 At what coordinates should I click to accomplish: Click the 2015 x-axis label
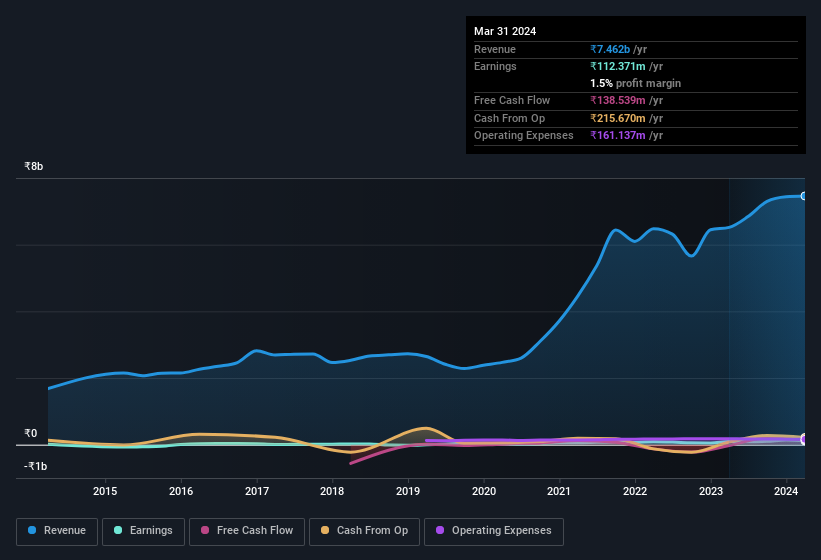click(x=105, y=491)
